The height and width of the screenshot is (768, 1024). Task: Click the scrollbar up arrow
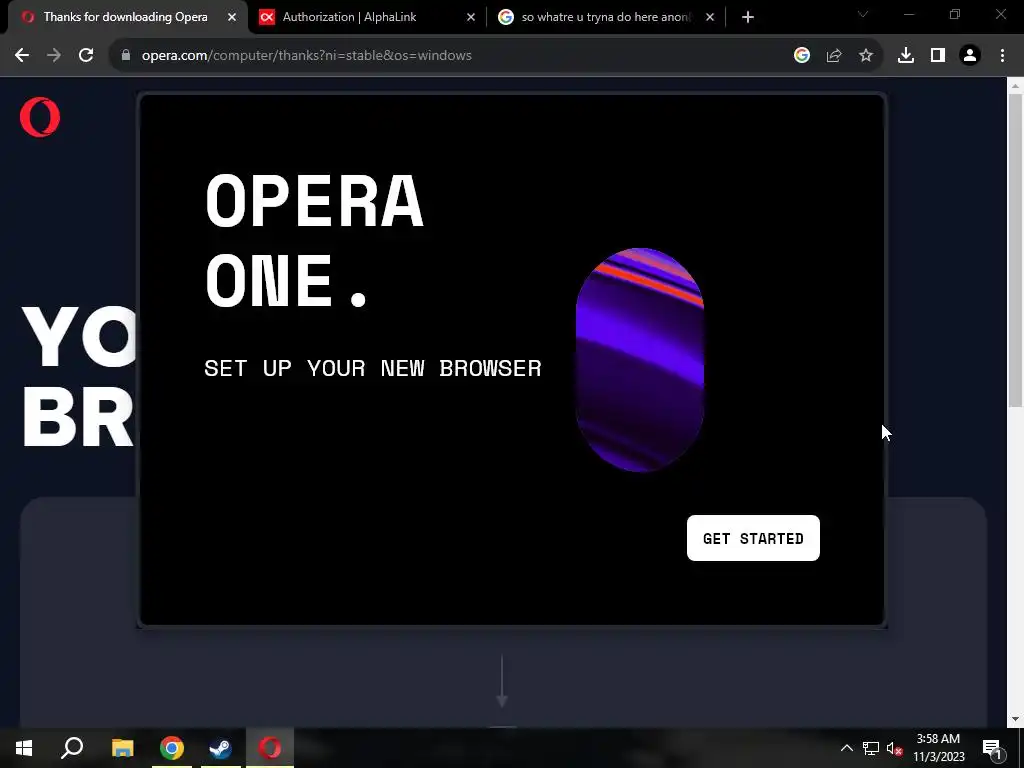(1015, 86)
